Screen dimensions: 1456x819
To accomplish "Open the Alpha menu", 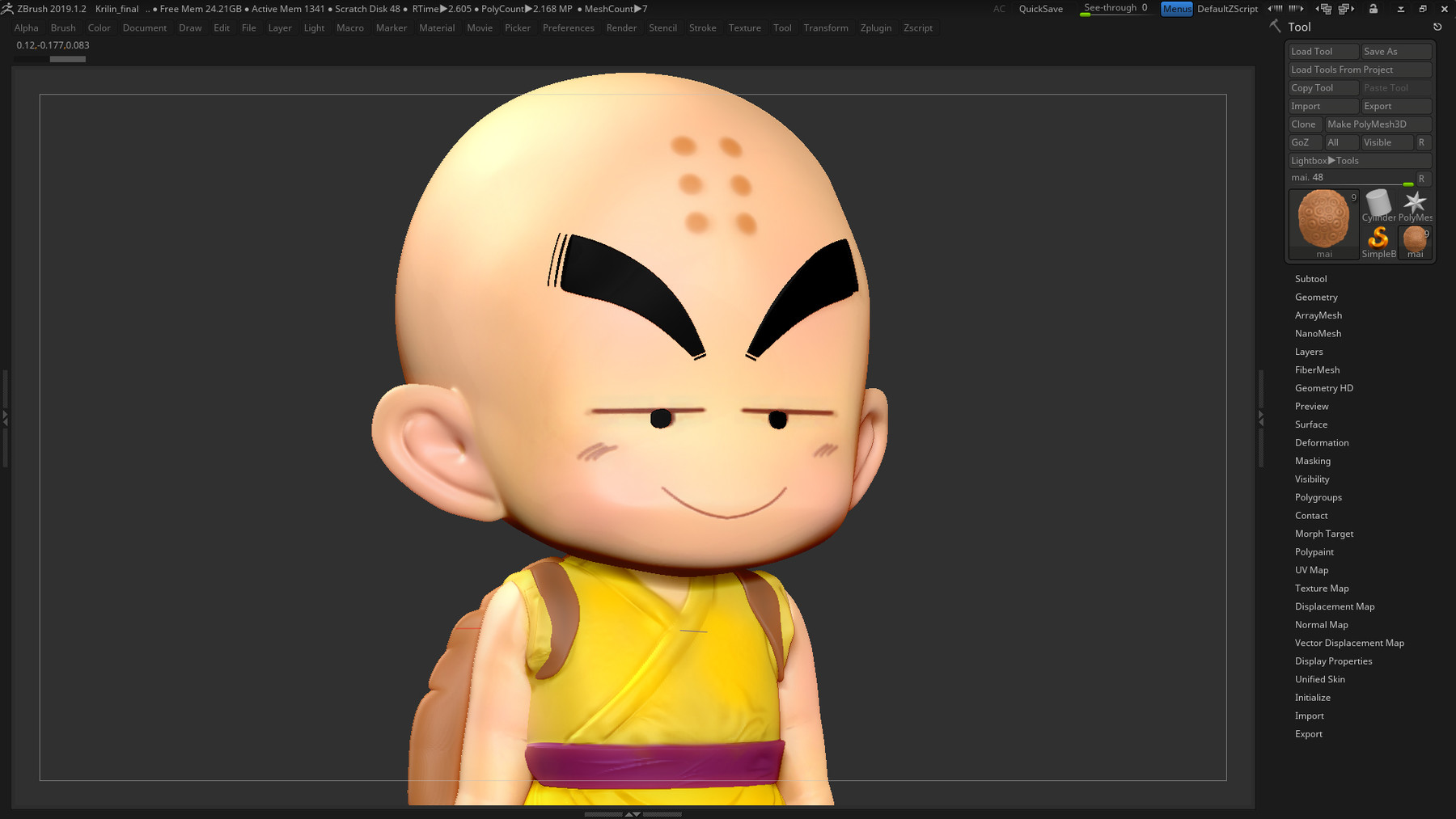I will tap(27, 28).
